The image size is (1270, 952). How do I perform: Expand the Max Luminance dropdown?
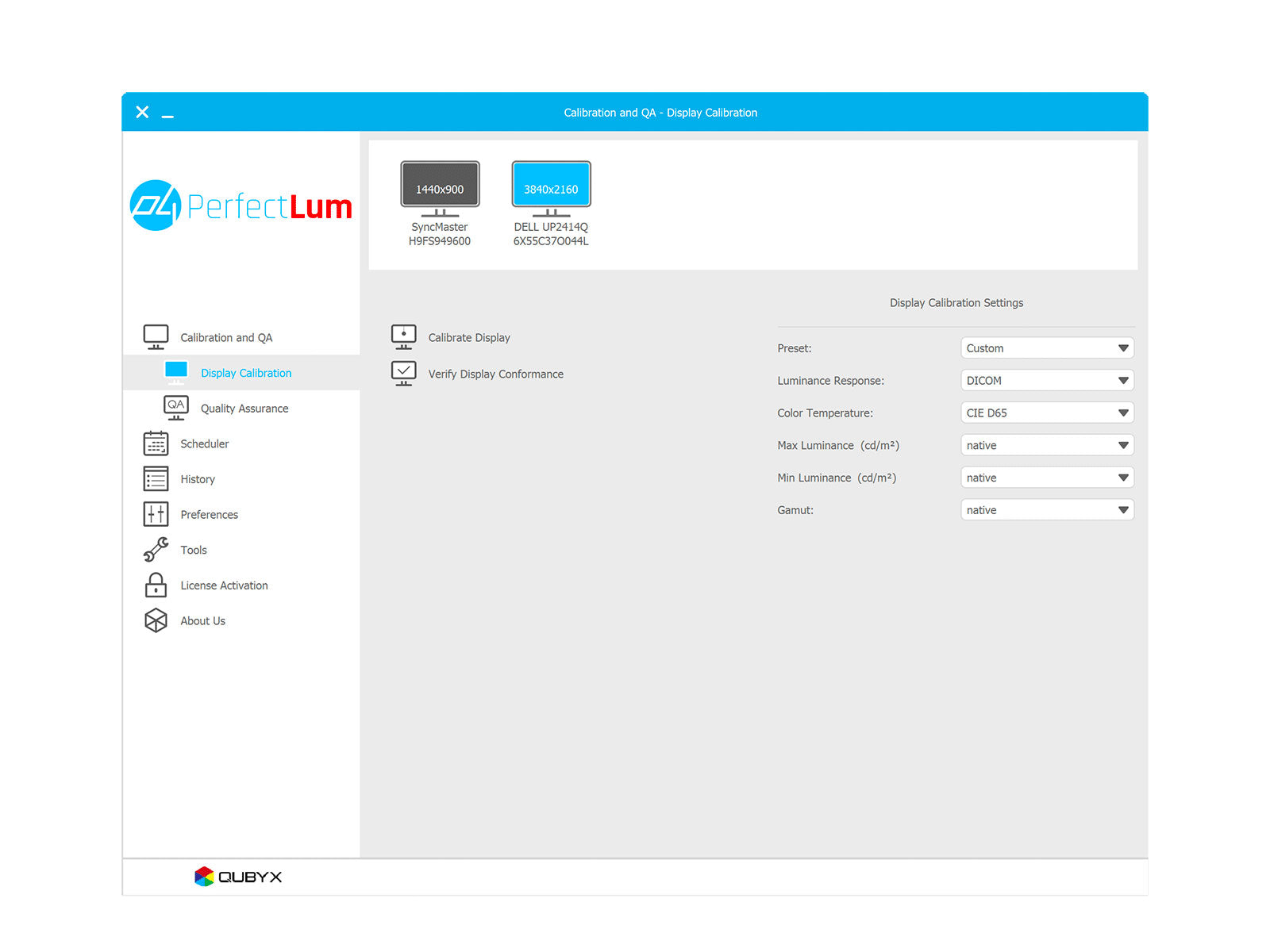pyautogui.click(x=1046, y=446)
